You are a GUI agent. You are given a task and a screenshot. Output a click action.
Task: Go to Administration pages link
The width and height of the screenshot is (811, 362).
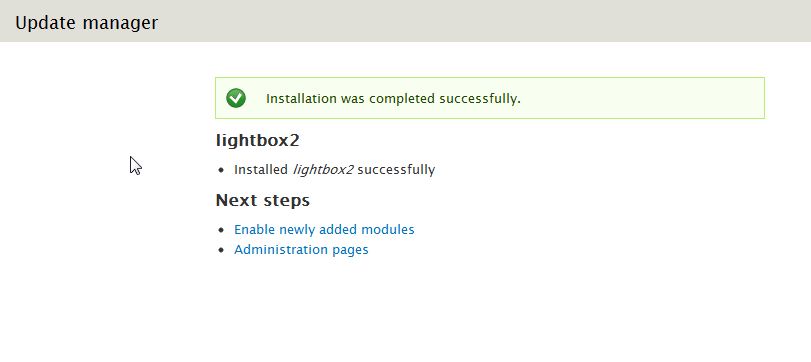[301, 250]
